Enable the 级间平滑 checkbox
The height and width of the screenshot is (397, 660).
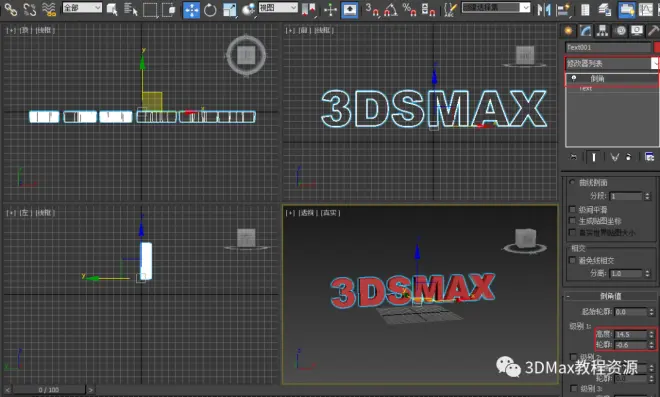point(572,209)
